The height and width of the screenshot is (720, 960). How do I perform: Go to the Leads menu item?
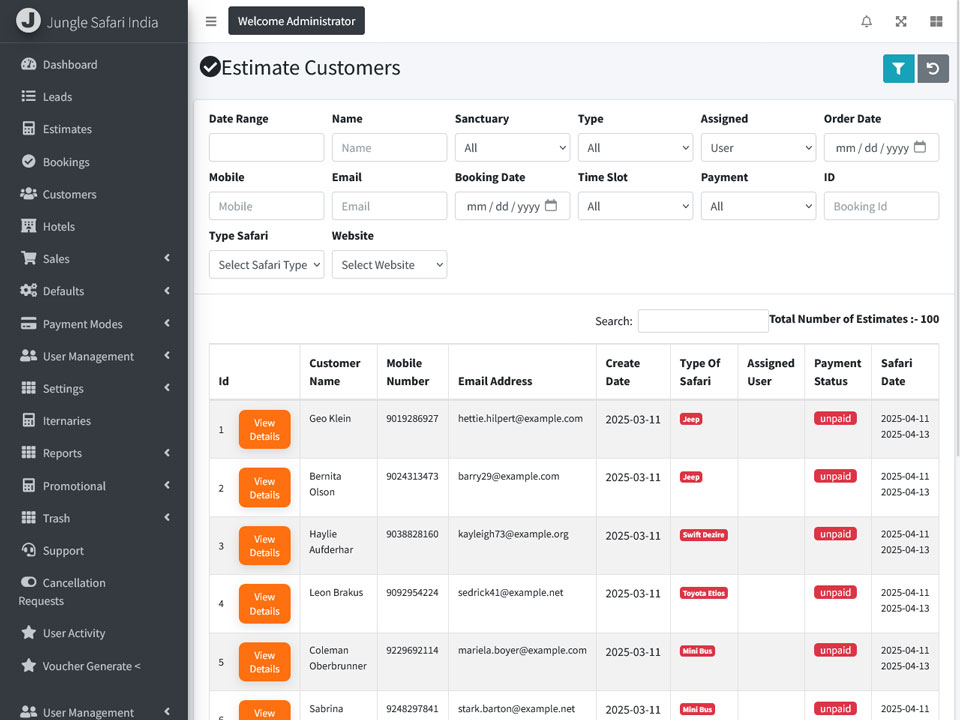tap(94, 97)
